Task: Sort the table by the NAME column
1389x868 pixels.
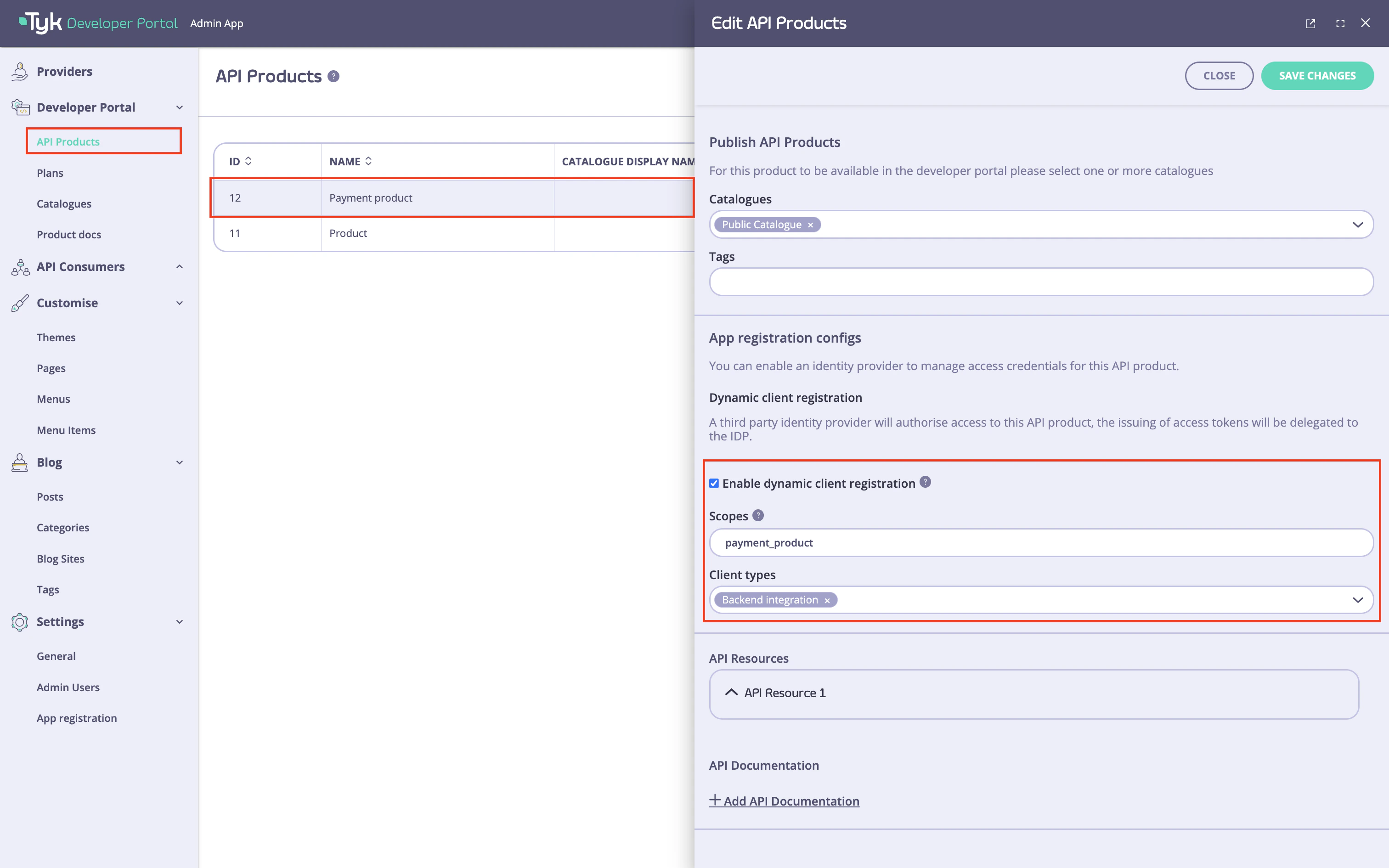Action: pyautogui.click(x=369, y=161)
